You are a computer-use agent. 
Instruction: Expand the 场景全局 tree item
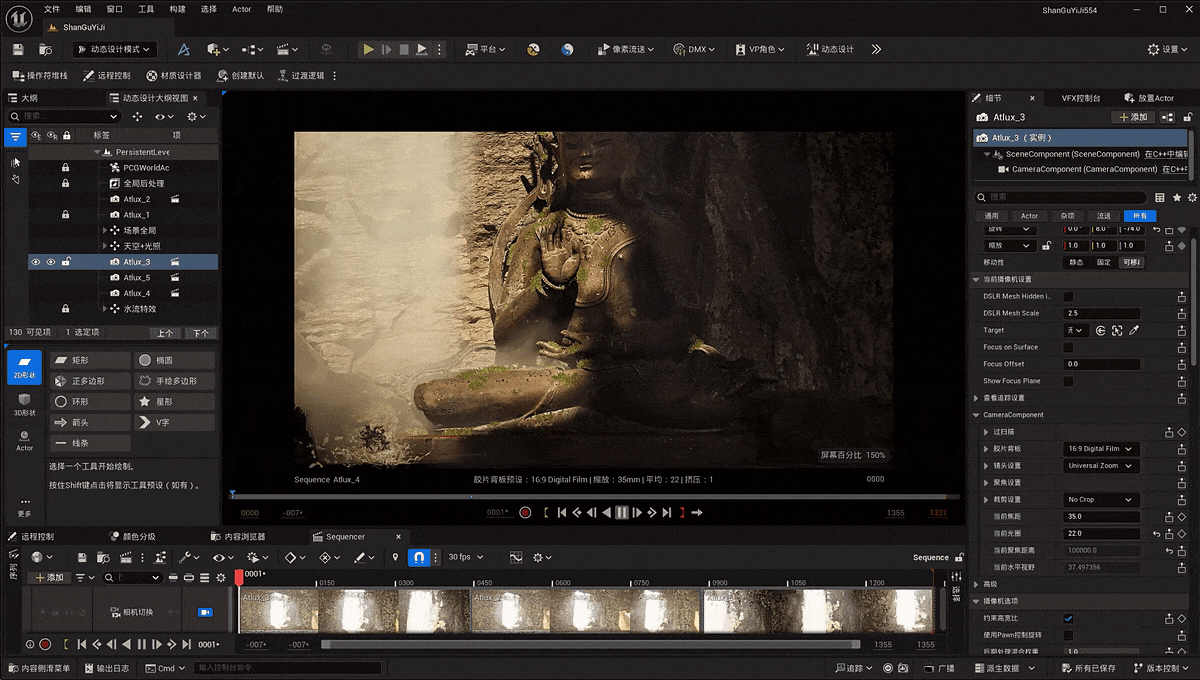point(105,230)
